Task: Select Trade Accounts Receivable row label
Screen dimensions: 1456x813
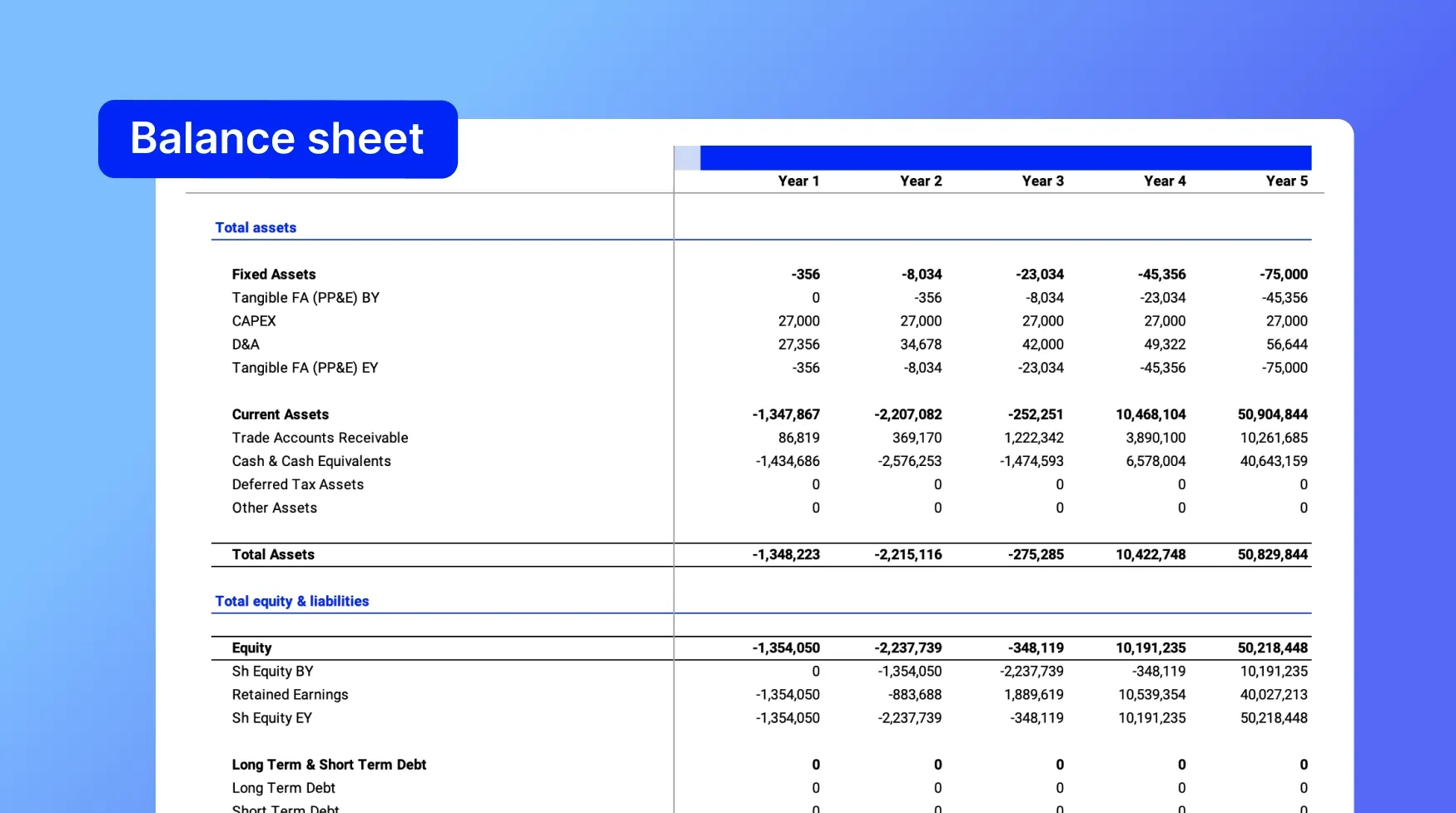Action: click(320, 438)
